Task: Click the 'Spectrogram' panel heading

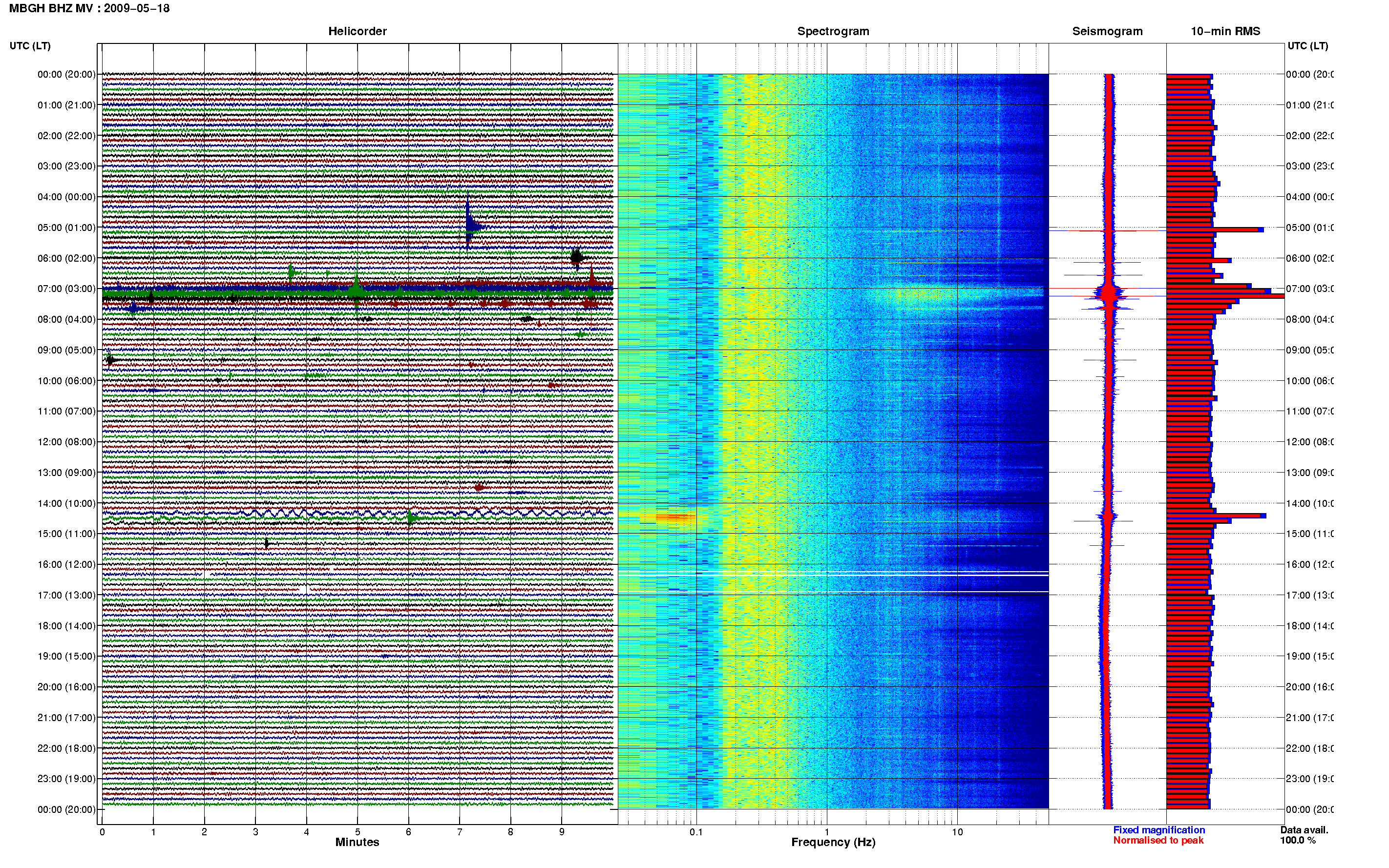Action: click(x=833, y=32)
